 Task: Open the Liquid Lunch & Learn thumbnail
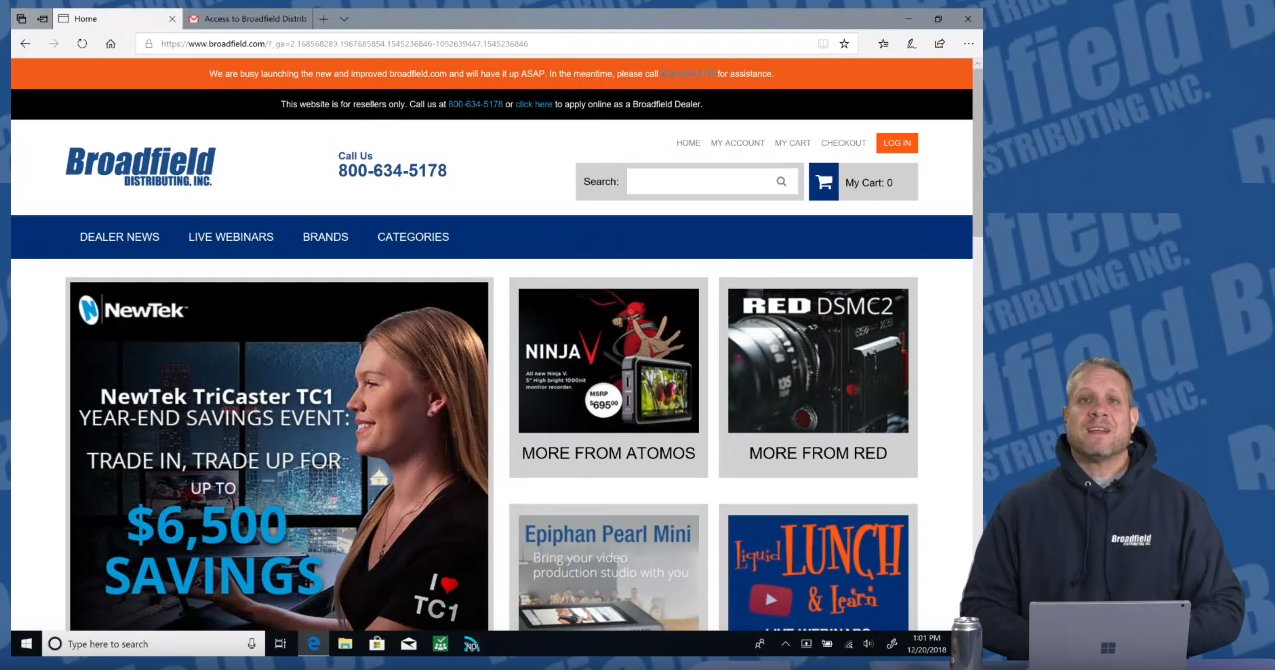tap(818, 572)
